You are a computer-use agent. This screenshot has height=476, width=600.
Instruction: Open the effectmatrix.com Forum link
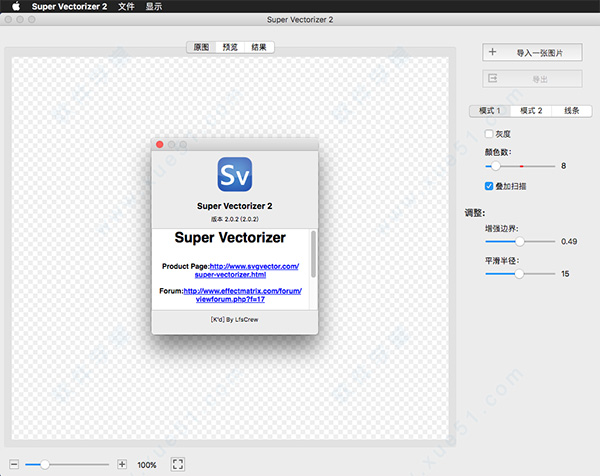pyautogui.click(x=243, y=295)
